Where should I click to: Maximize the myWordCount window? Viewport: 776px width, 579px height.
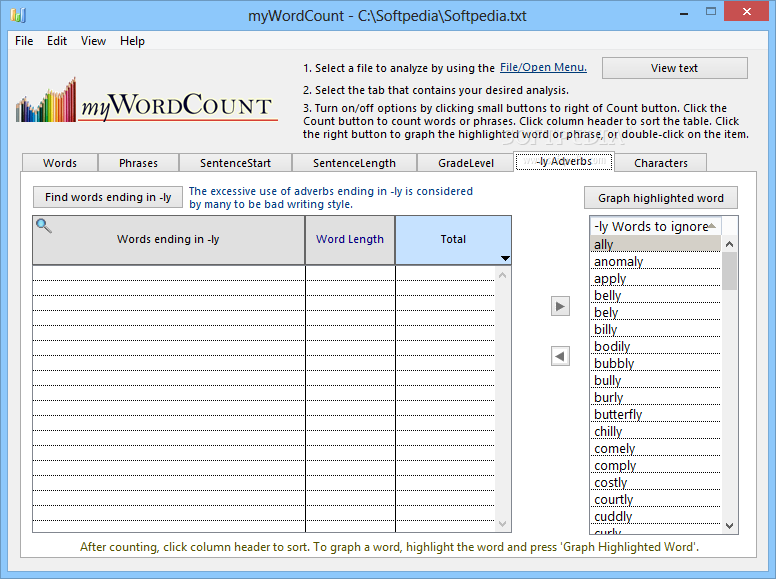click(711, 11)
